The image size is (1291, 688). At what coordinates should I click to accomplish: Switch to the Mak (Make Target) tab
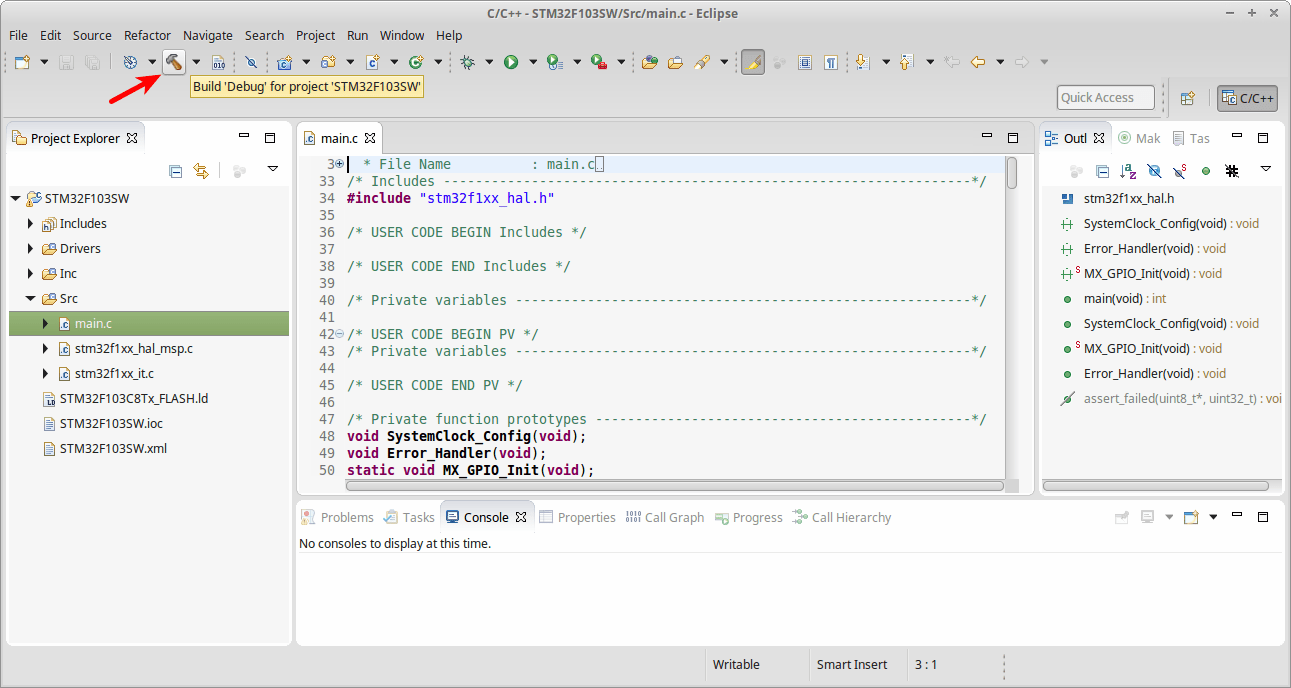pyautogui.click(x=1139, y=138)
